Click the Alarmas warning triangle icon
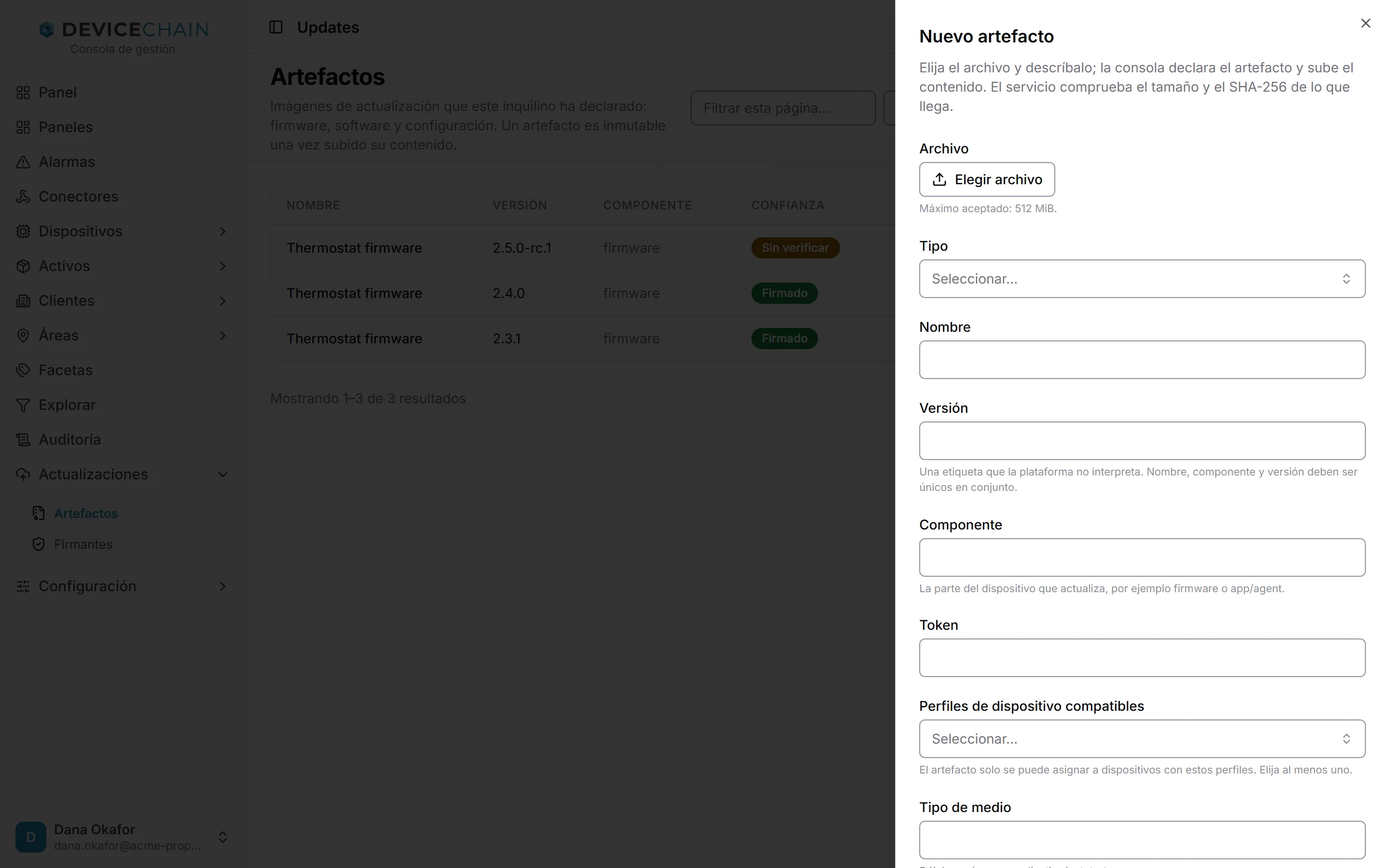This screenshot has width=1389, height=868. point(23,162)
